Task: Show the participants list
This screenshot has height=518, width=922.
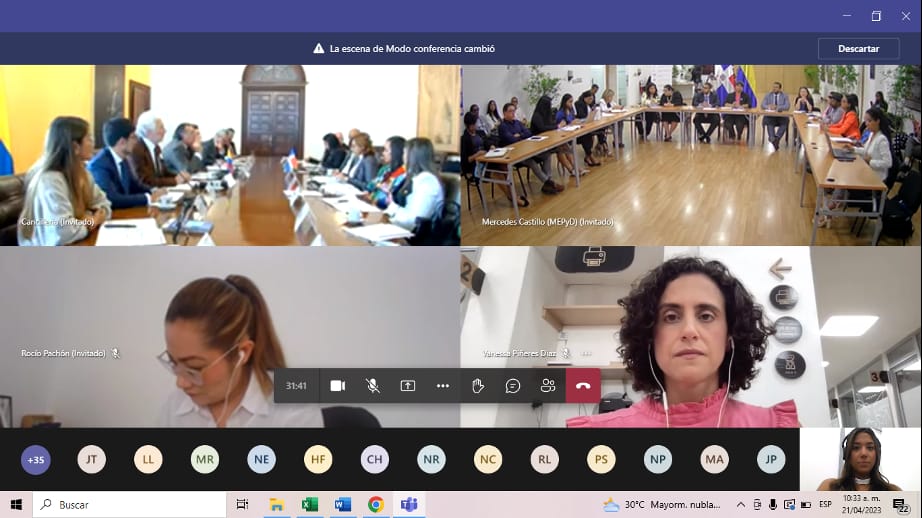Action: 548,386
